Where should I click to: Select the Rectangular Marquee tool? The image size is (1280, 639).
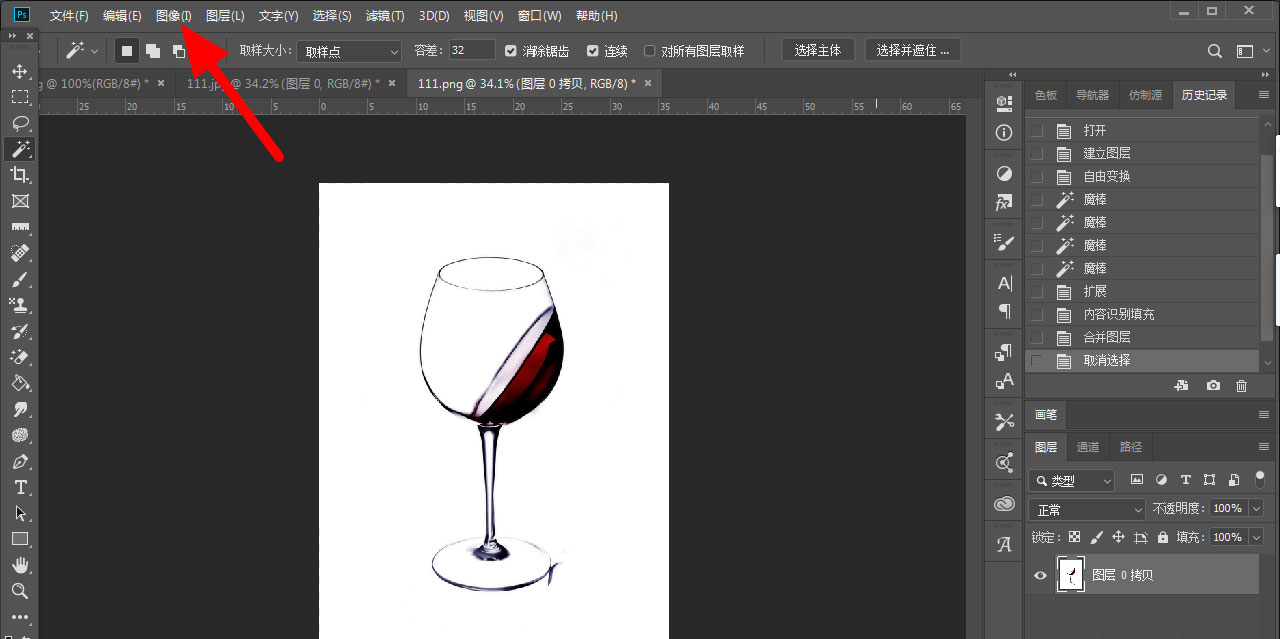(x=20, y=97)
